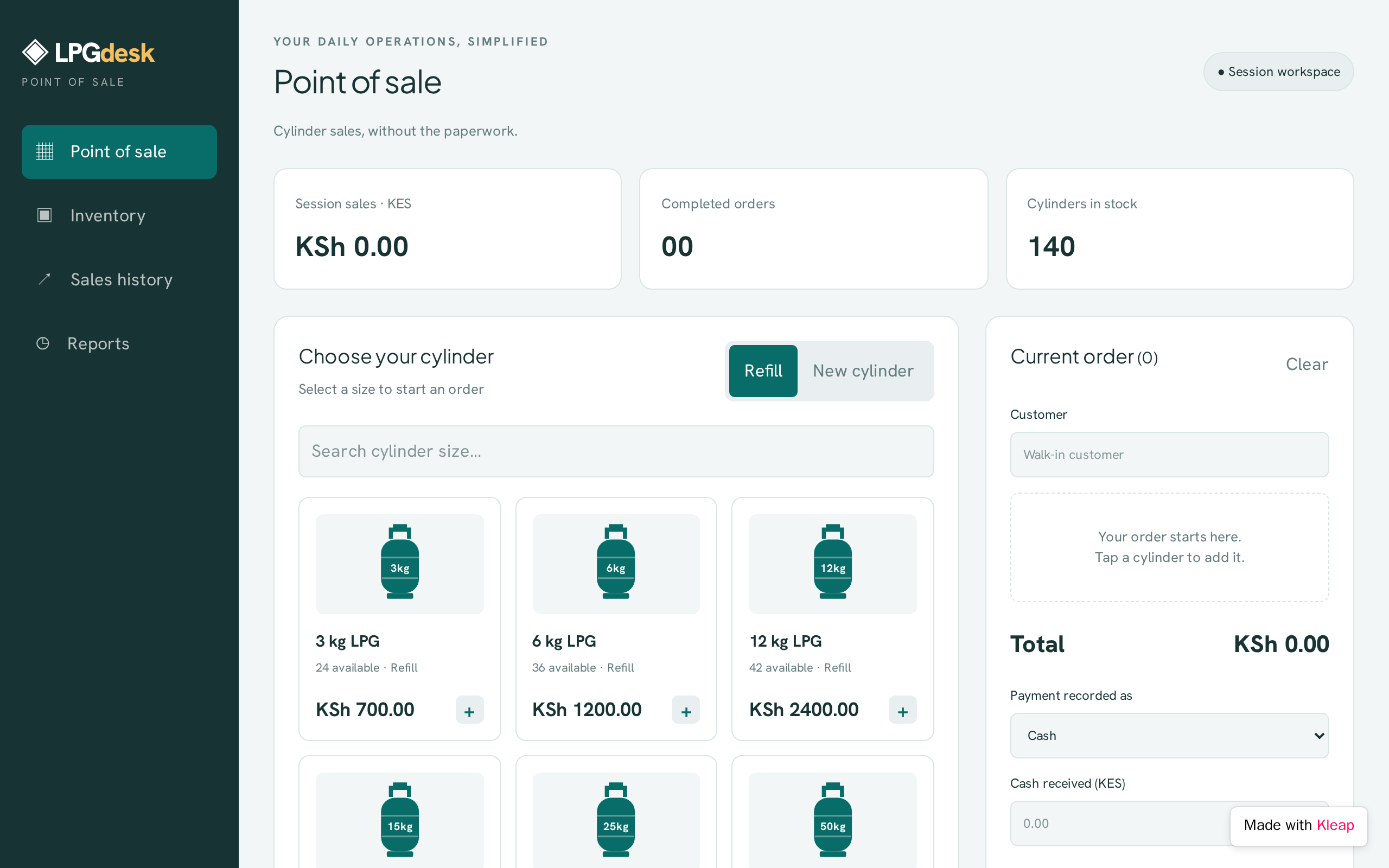Add 3 kg LPG with plus button
This screenshot has width=1389, height=868.
(x=469, y=710)
